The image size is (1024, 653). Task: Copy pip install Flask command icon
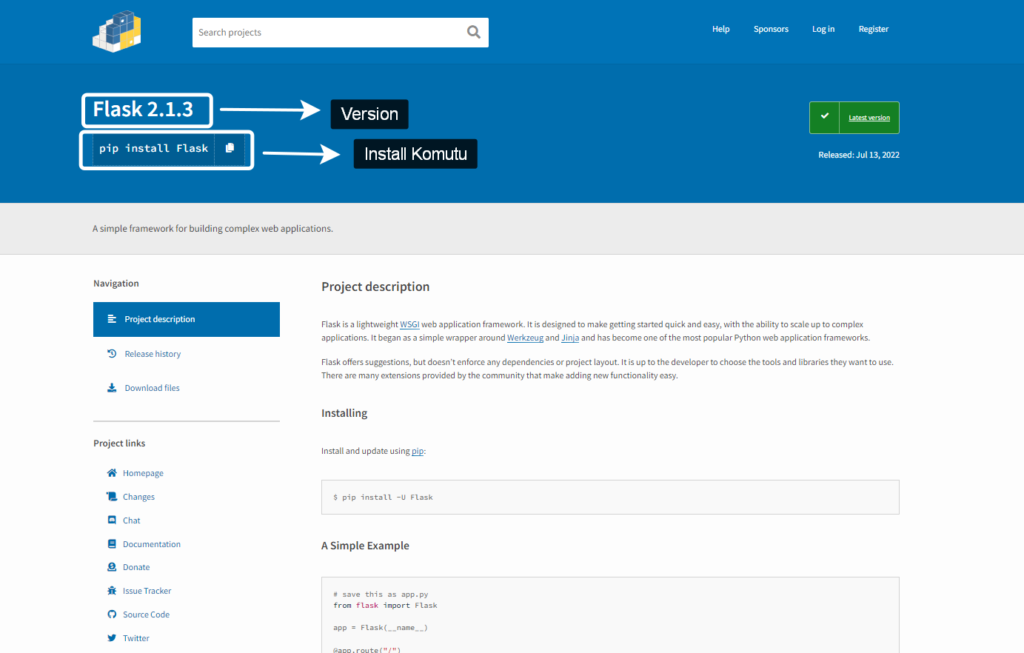(x=230, y=148)
